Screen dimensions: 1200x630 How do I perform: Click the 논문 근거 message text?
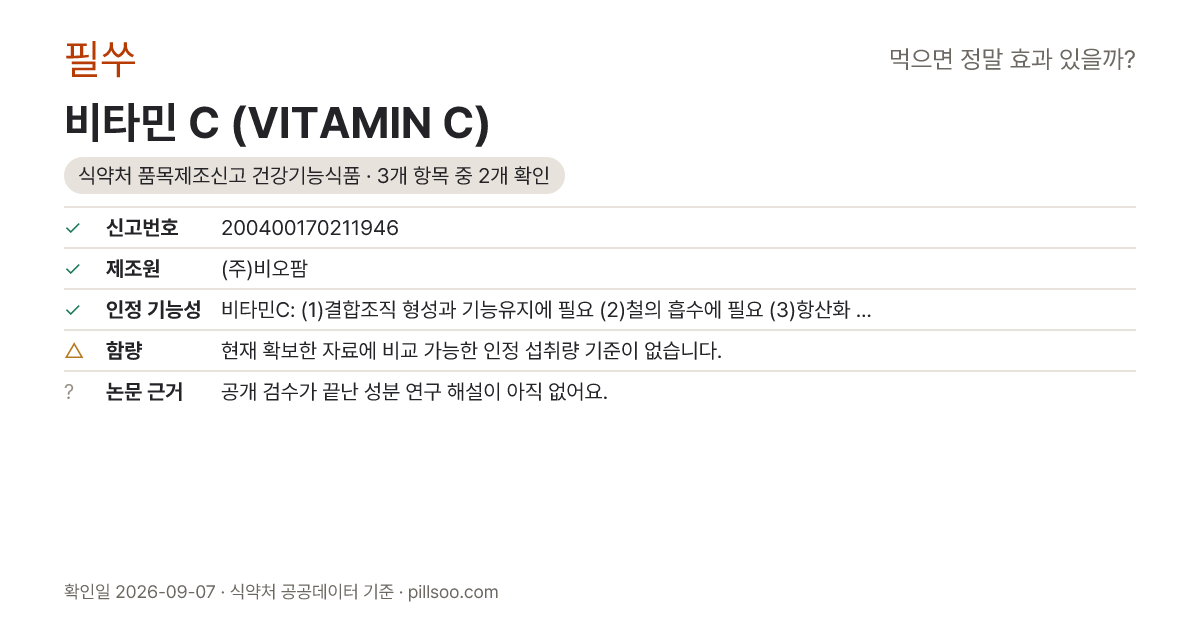(x=414, y=392)
